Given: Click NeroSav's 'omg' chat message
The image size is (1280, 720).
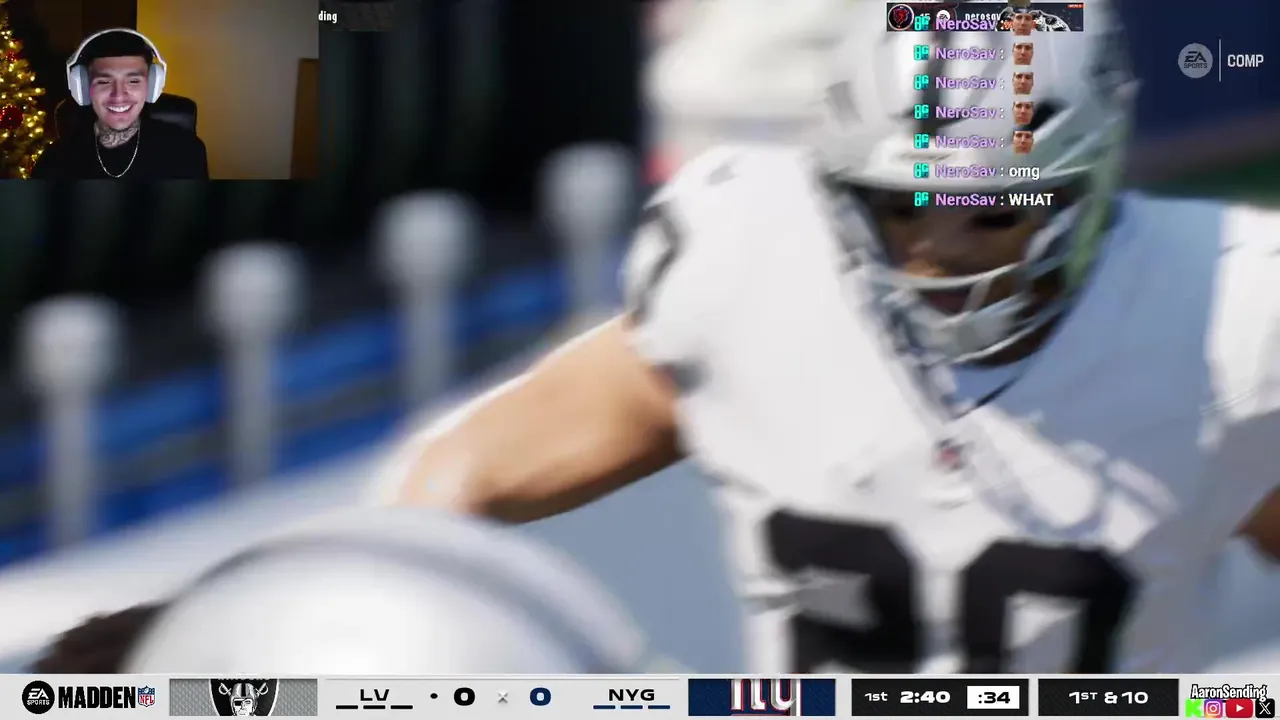Looking at the screenshot, I should 1024,171.
